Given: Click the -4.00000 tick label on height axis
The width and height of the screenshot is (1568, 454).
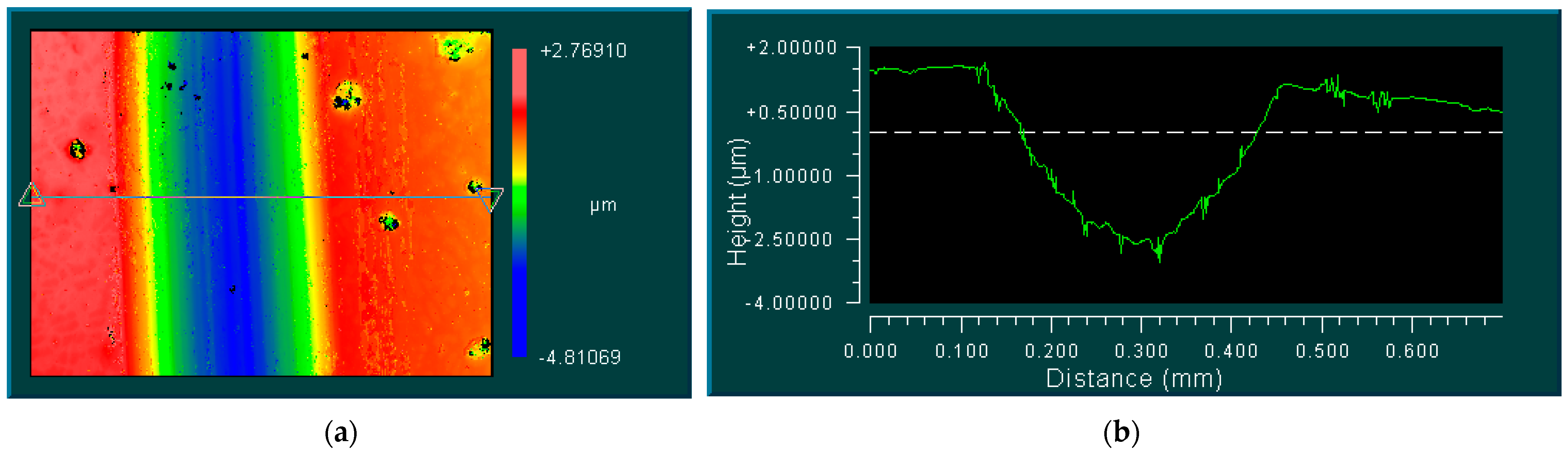Looking at the screenshot, I should [x=788, y=303].
